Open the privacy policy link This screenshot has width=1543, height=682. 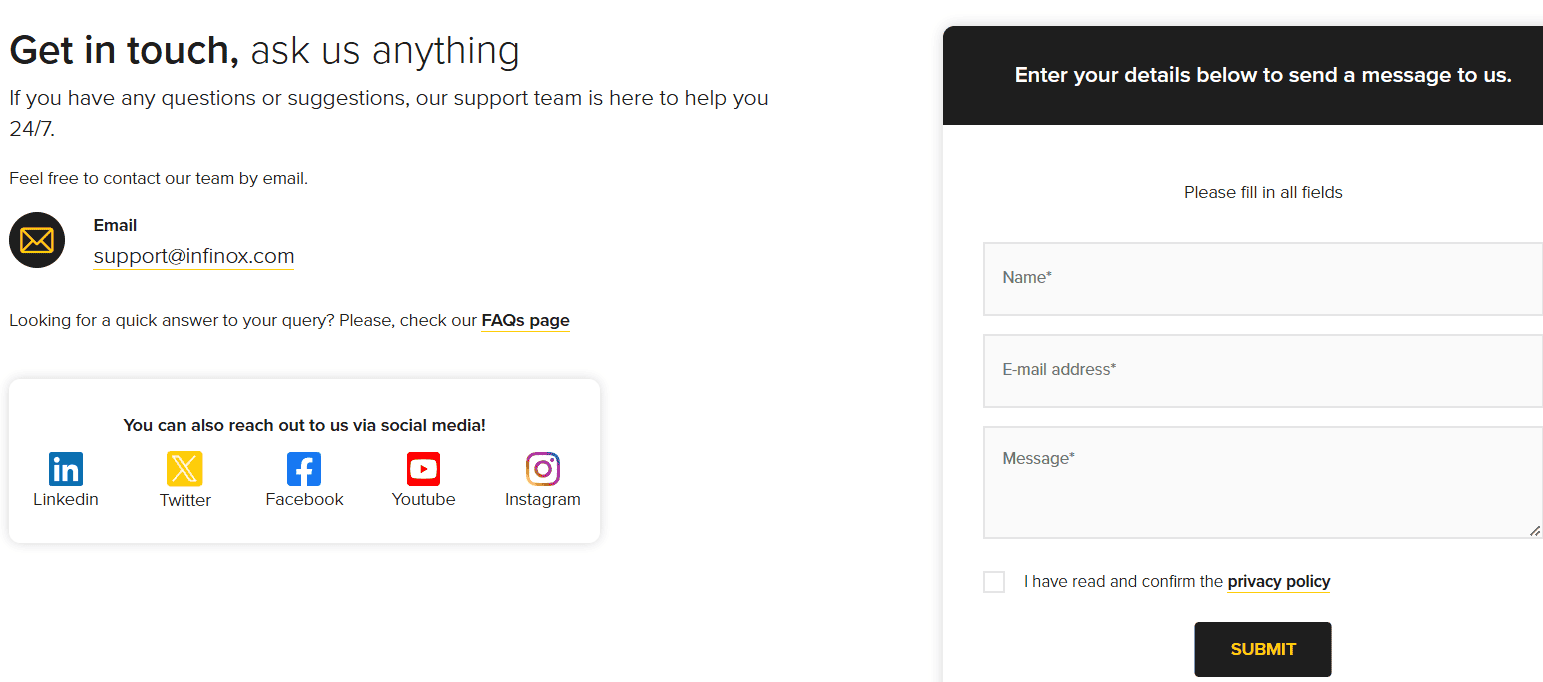(1278, 581)
